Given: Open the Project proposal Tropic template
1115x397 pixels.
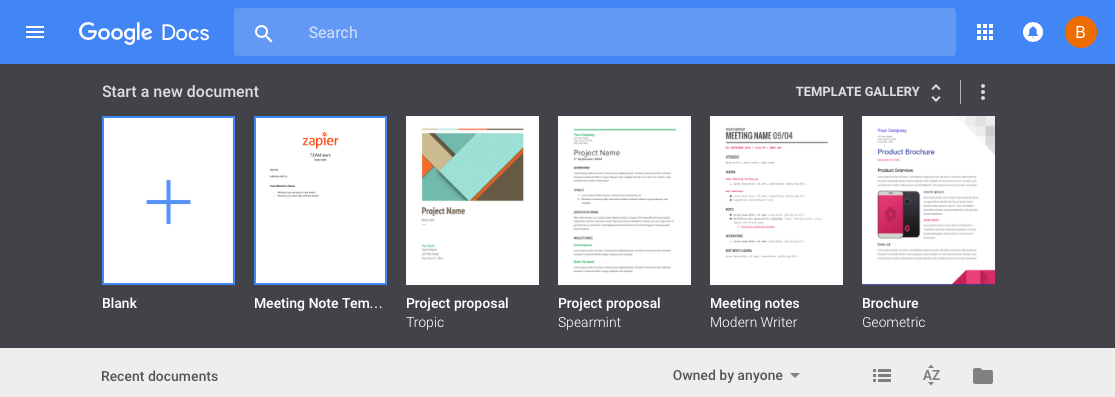Looking at the screenshot, I should (472, 201).
